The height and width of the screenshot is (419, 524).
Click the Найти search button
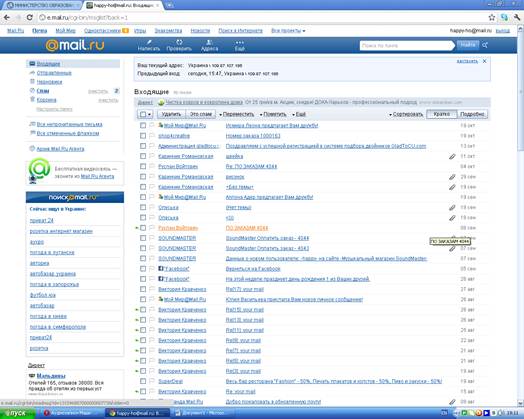coord(467,45)
